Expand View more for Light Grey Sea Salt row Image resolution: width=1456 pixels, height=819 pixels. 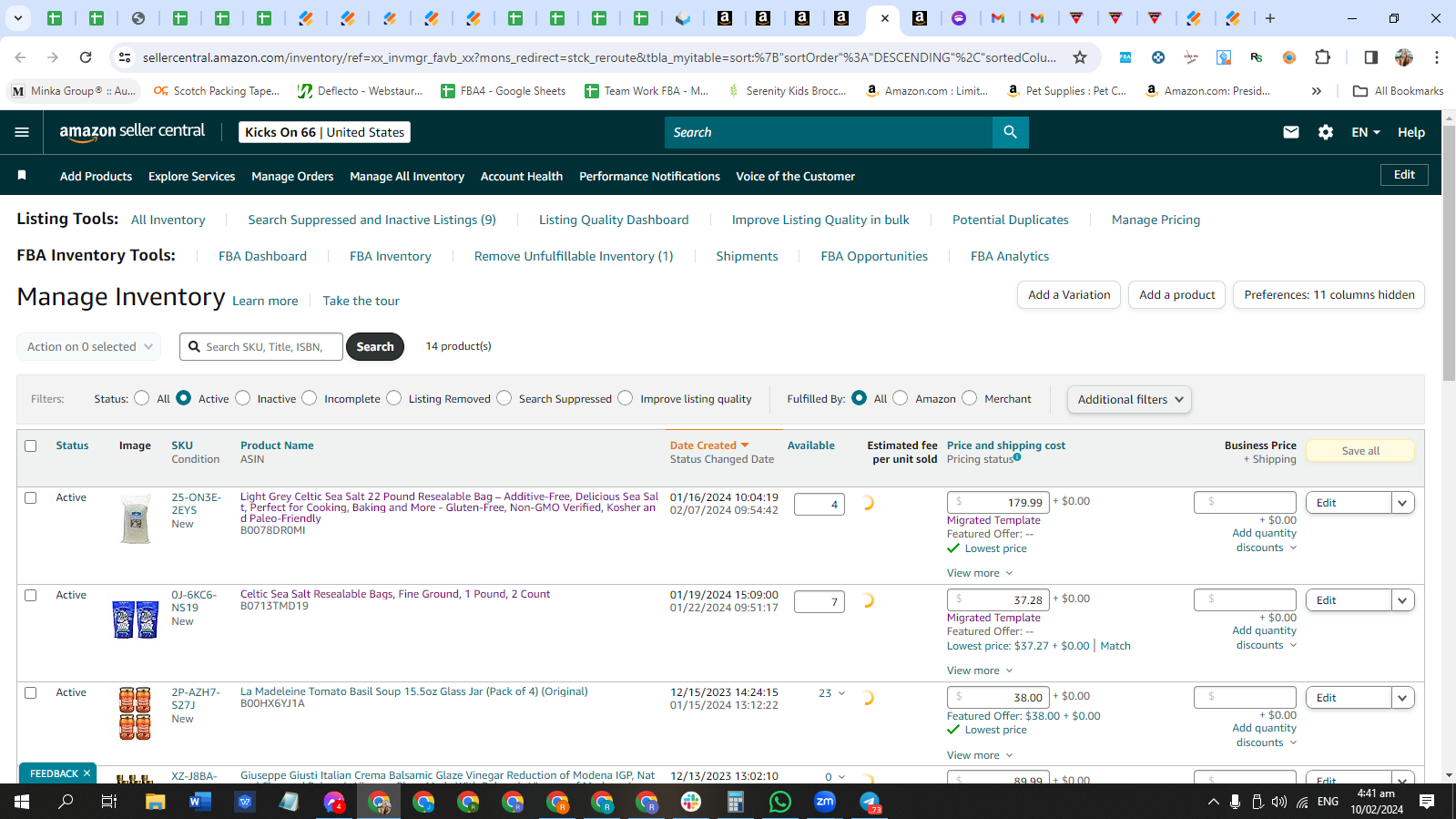[x=979, y=573]
